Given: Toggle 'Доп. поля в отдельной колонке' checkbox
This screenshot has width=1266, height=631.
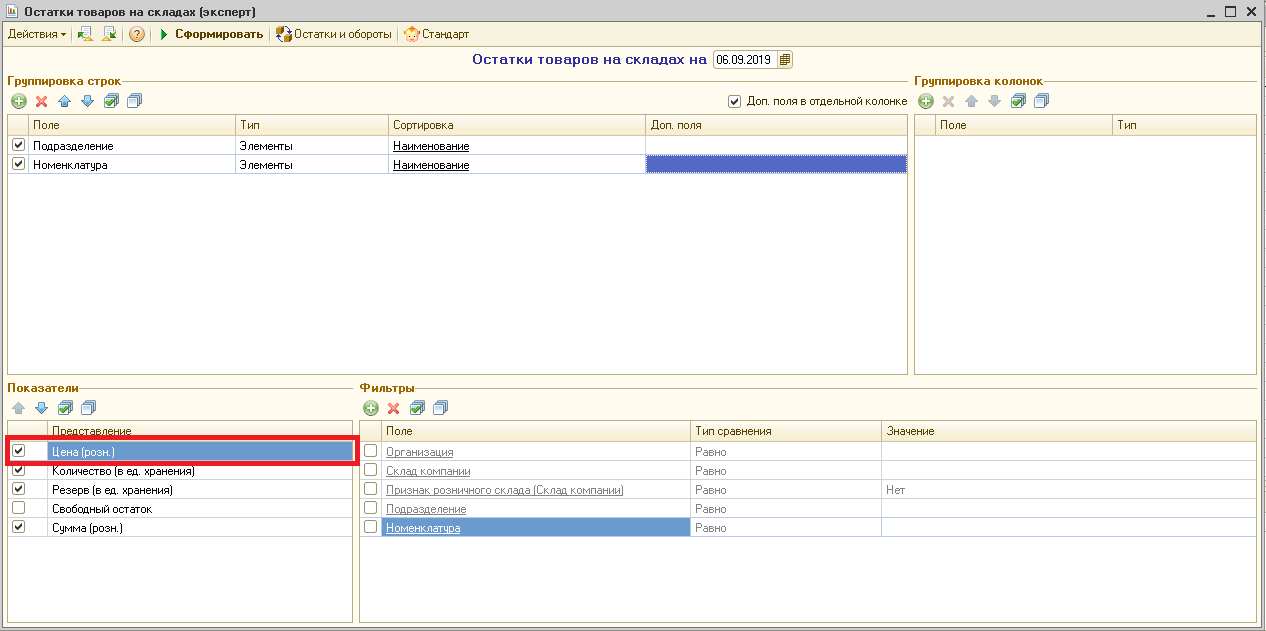Looking at the screenshot, I should (734, 101).
